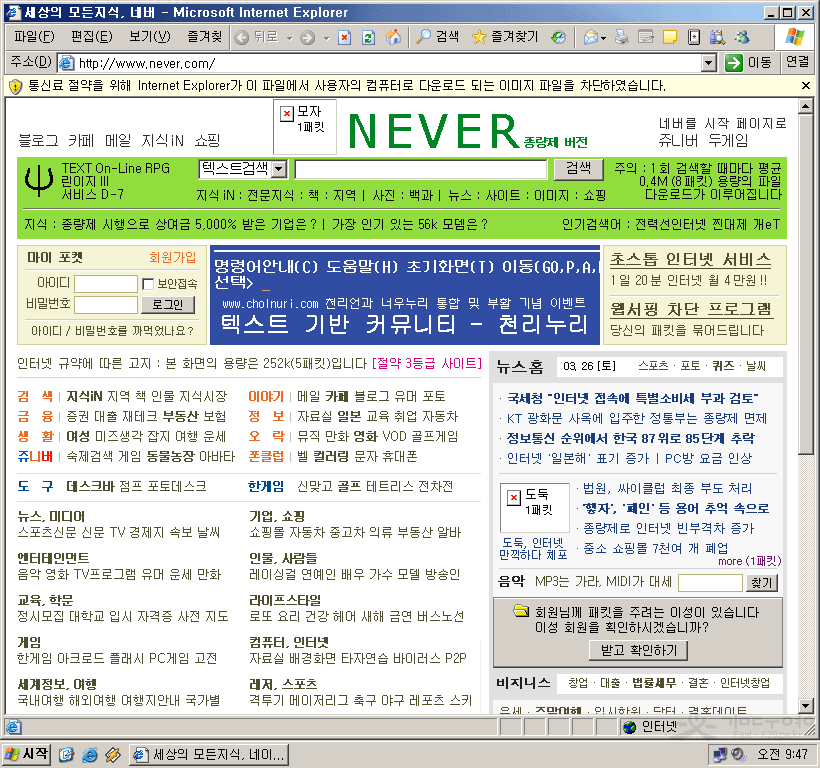Click the page scrollbar down arrow

point(805,706)
